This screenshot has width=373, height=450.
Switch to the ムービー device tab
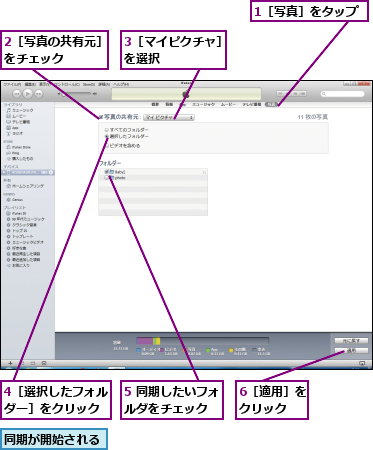point(228,104)
